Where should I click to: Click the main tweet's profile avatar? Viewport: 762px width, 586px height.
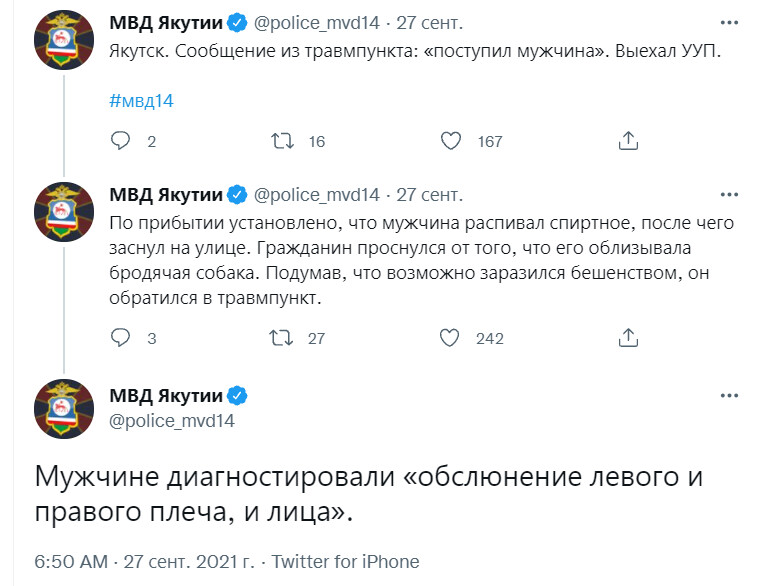[64, 409]
